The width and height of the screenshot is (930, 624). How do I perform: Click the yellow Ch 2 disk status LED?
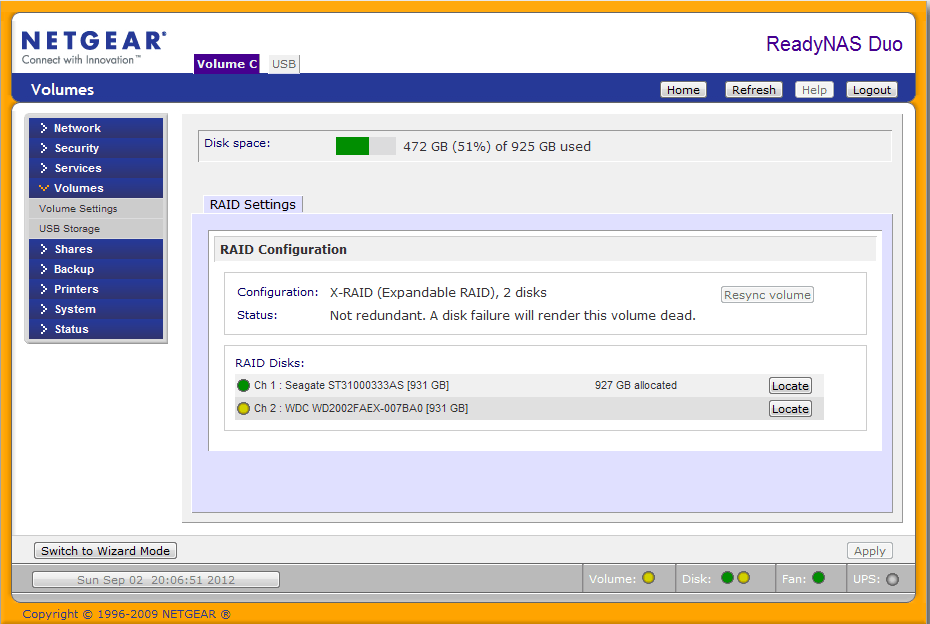pyautogui.click(x=243, y=409)
